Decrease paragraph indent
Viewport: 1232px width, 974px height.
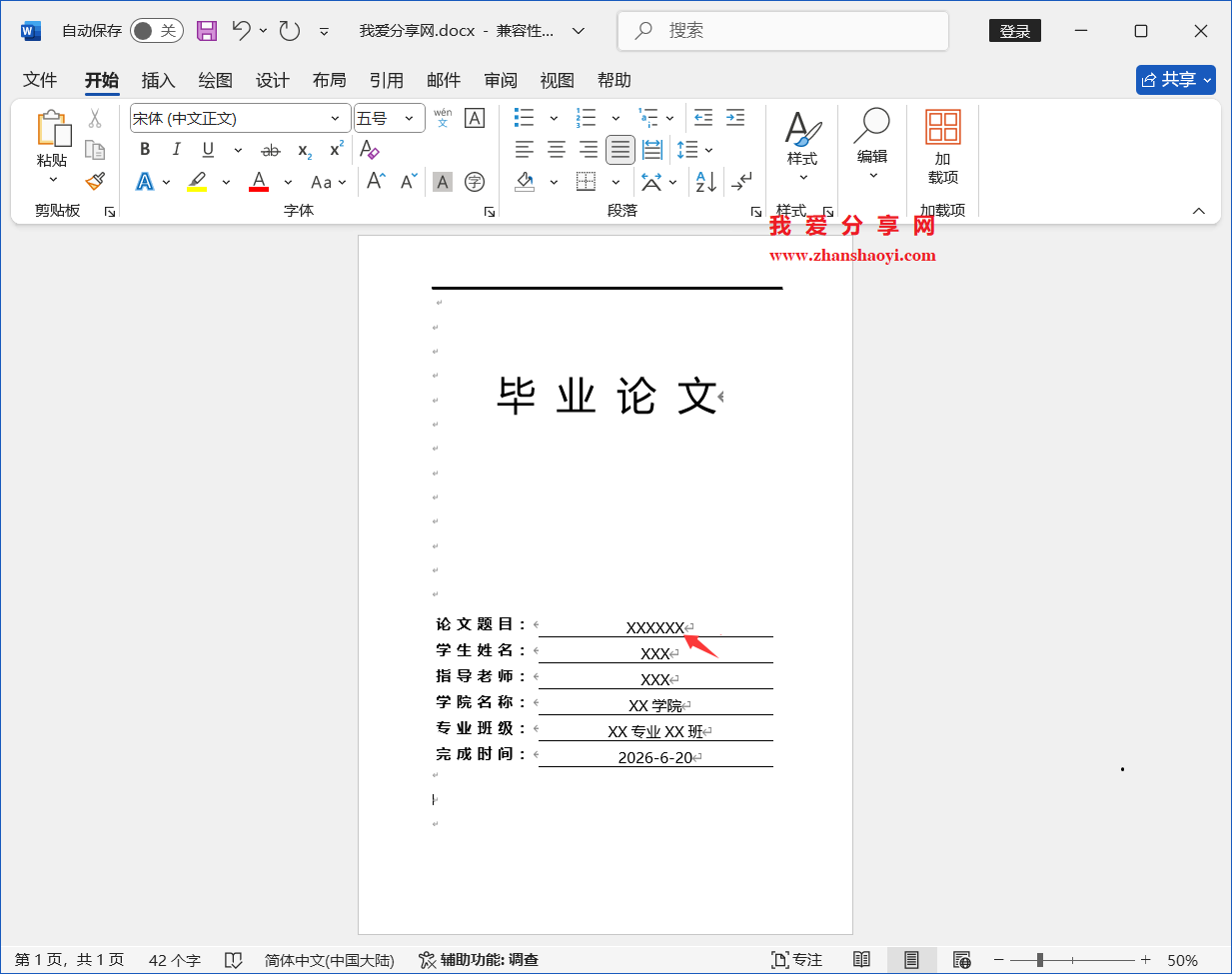pos(703,118)
